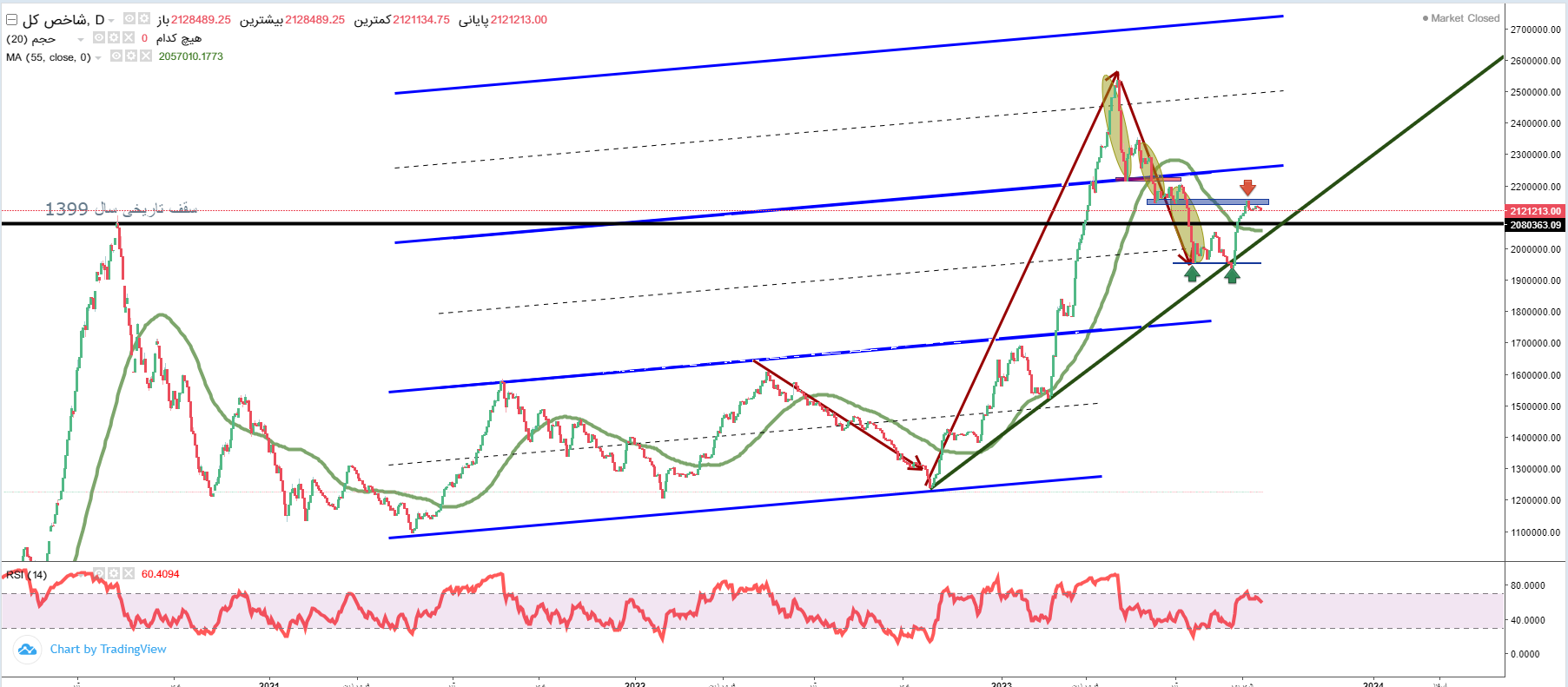
Task: Collapse the legend with the minus box
Action: coord(11,19)
